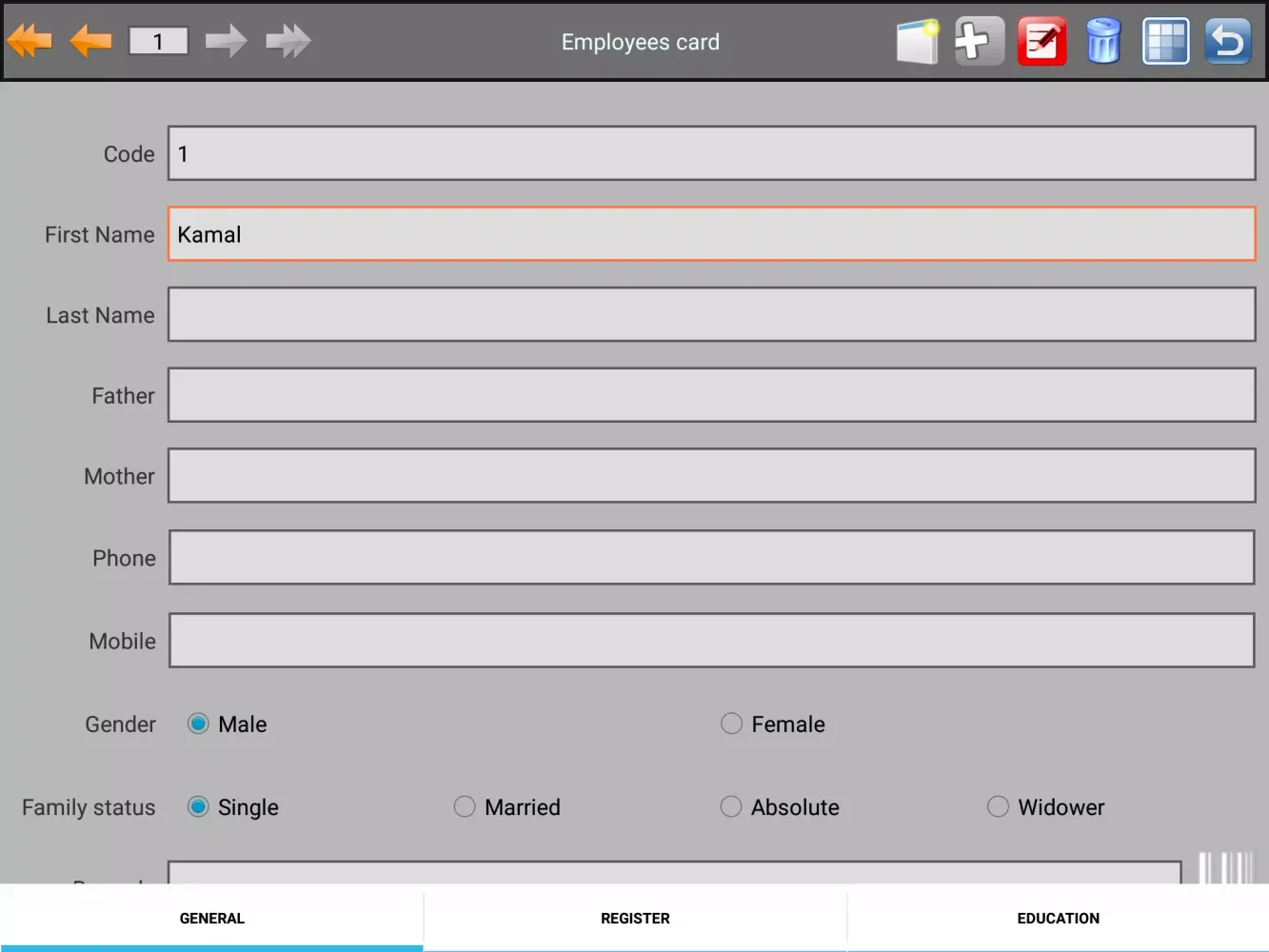Add record with plus icon

tap(980, 41)
